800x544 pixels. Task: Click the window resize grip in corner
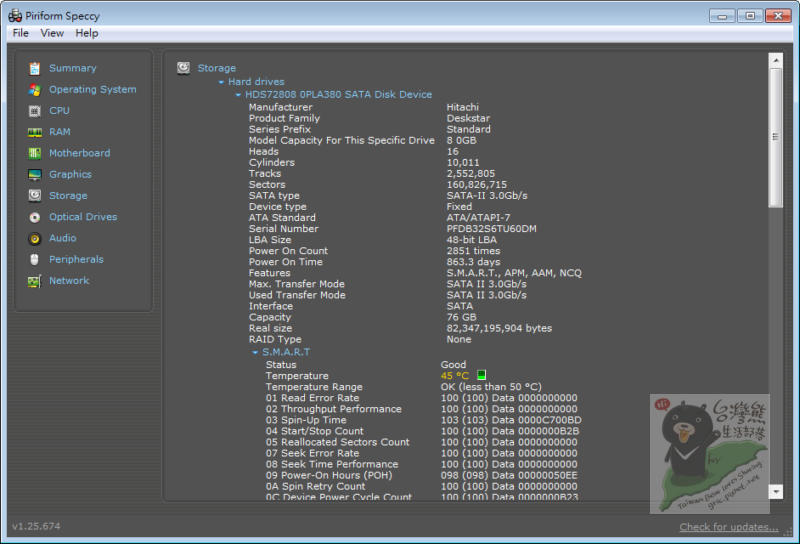click(x=788, y=532)
